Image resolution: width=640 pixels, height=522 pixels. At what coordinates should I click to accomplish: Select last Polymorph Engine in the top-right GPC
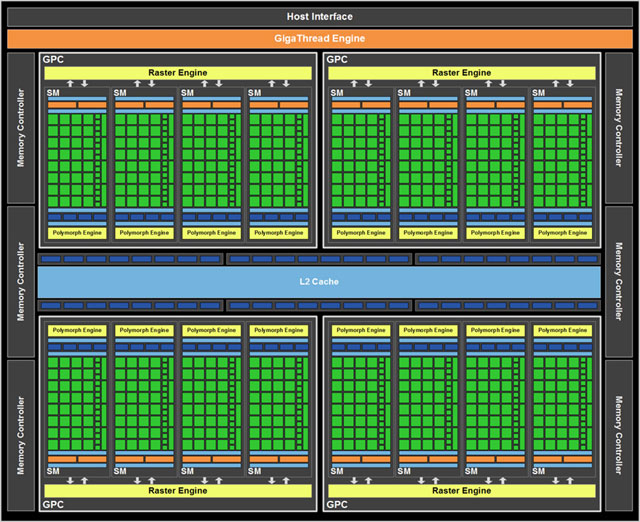coord(562,233)
